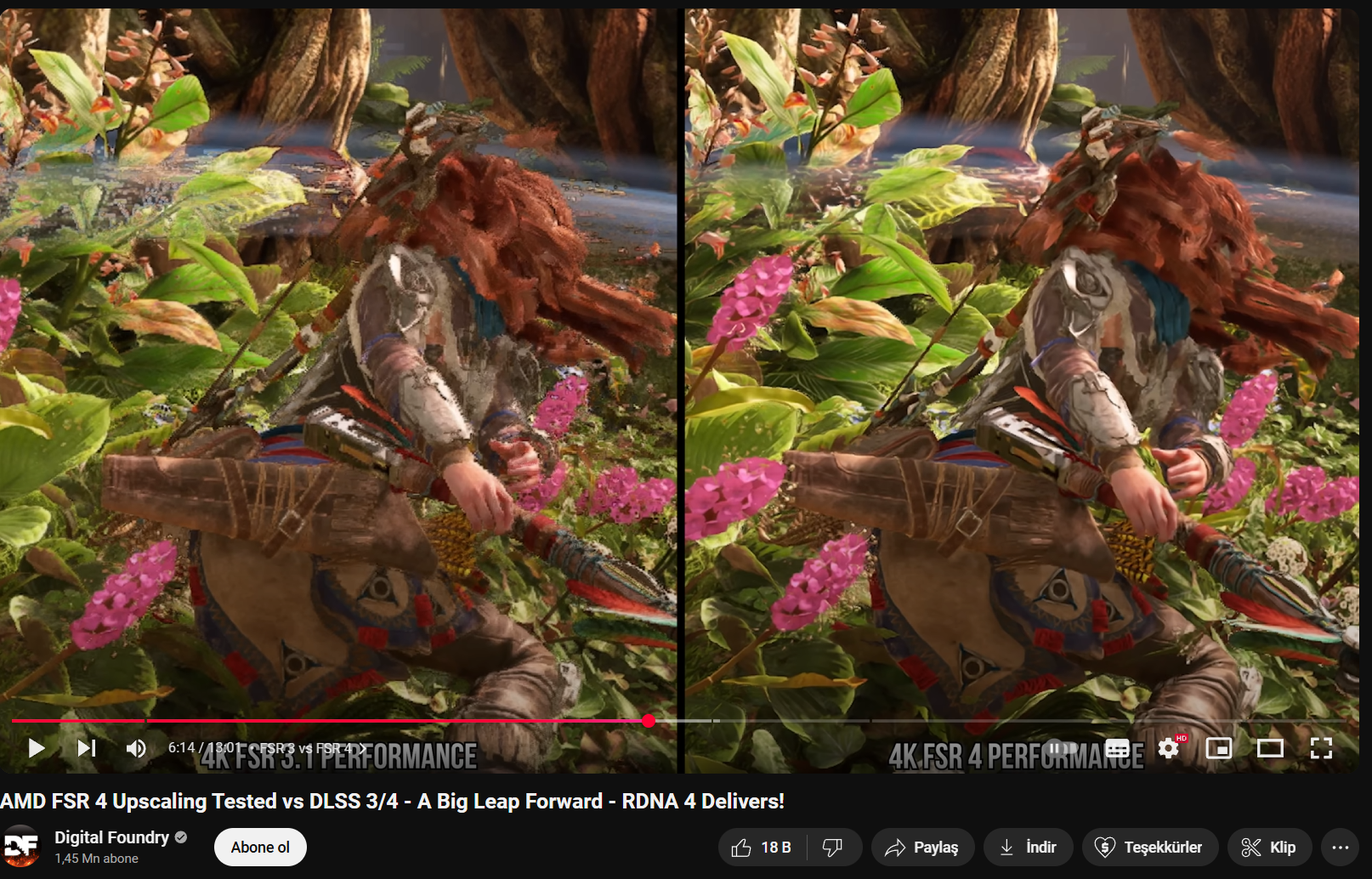Like the video with the 18 B thumbs-up
Image resolution: width=1372 pixels, height=879 pixels.
tap(762, 848)
